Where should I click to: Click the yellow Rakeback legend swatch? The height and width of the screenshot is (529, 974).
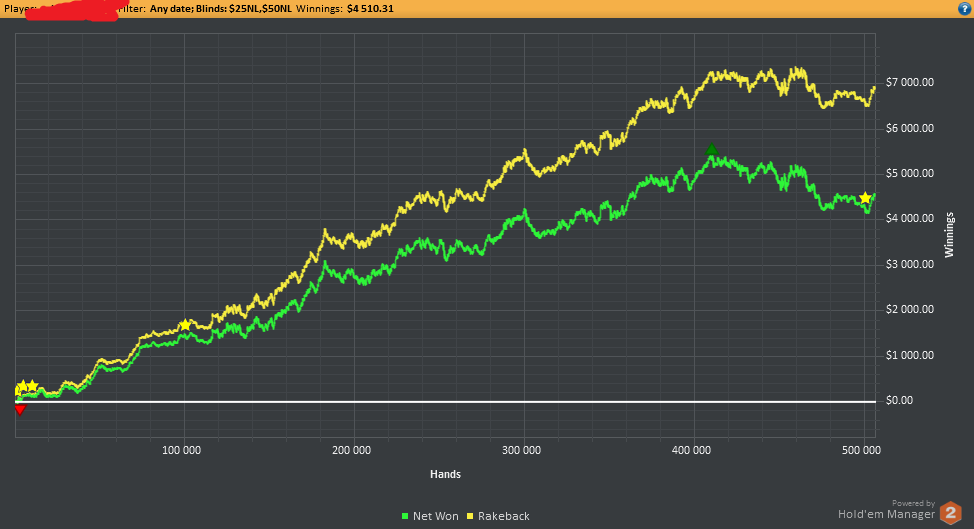click(x=470, y=516)
